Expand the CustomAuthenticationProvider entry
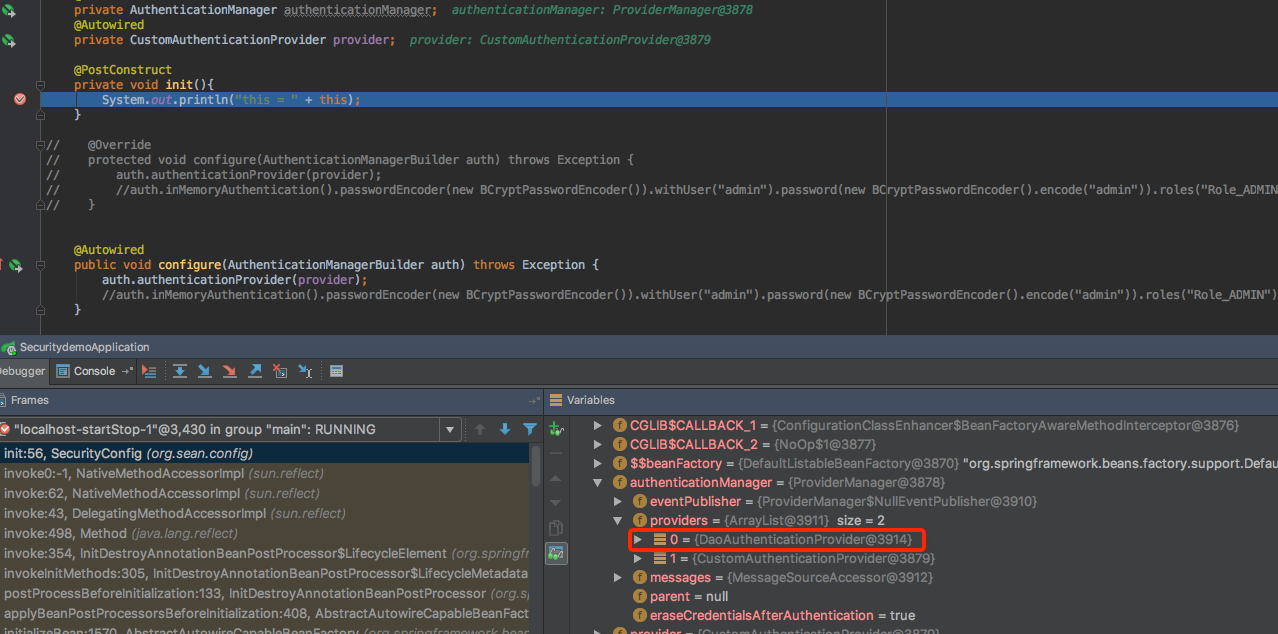Screen dimensions: 1278x634 pyautogui.click(x=638, y=558)
